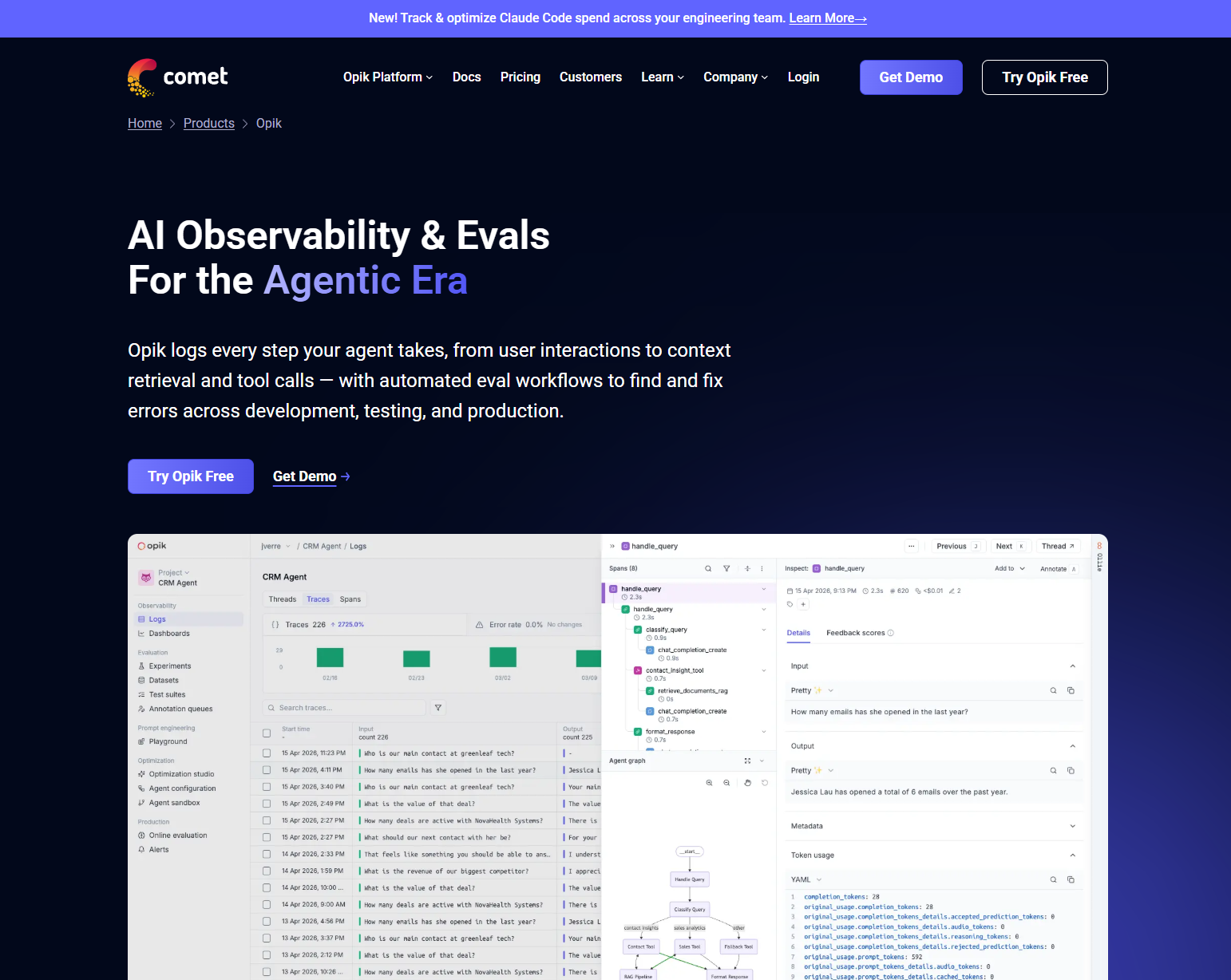Click search icon in Output section
Image resolution: width=1231 pixels, height=980 pixels.
(x=1054, y=771)
